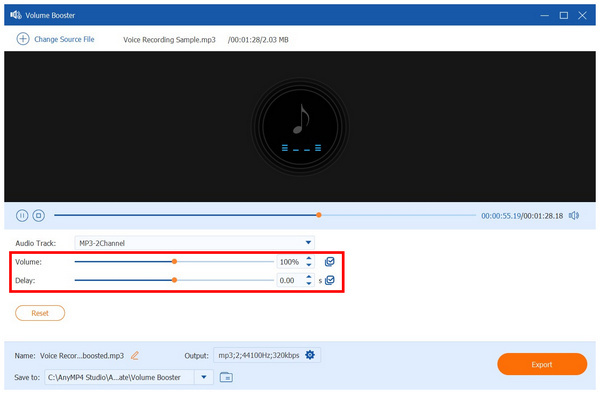Image resolution: width=600 pixels, height=394 pixels.
Task: Pause playback with the pause button
Action: tap(22, 216)
